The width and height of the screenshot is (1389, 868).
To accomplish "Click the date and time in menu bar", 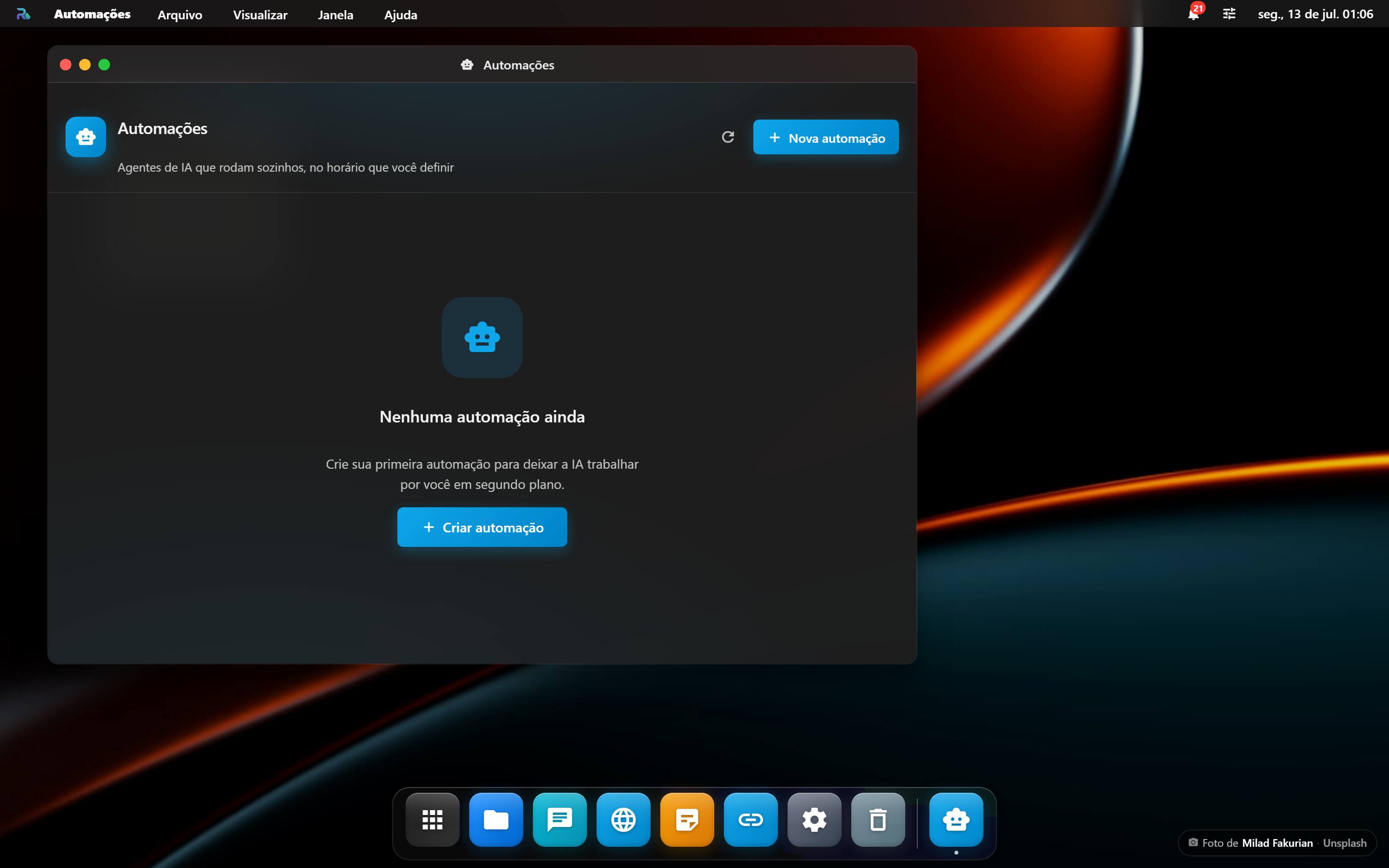I will [1316, 14].
